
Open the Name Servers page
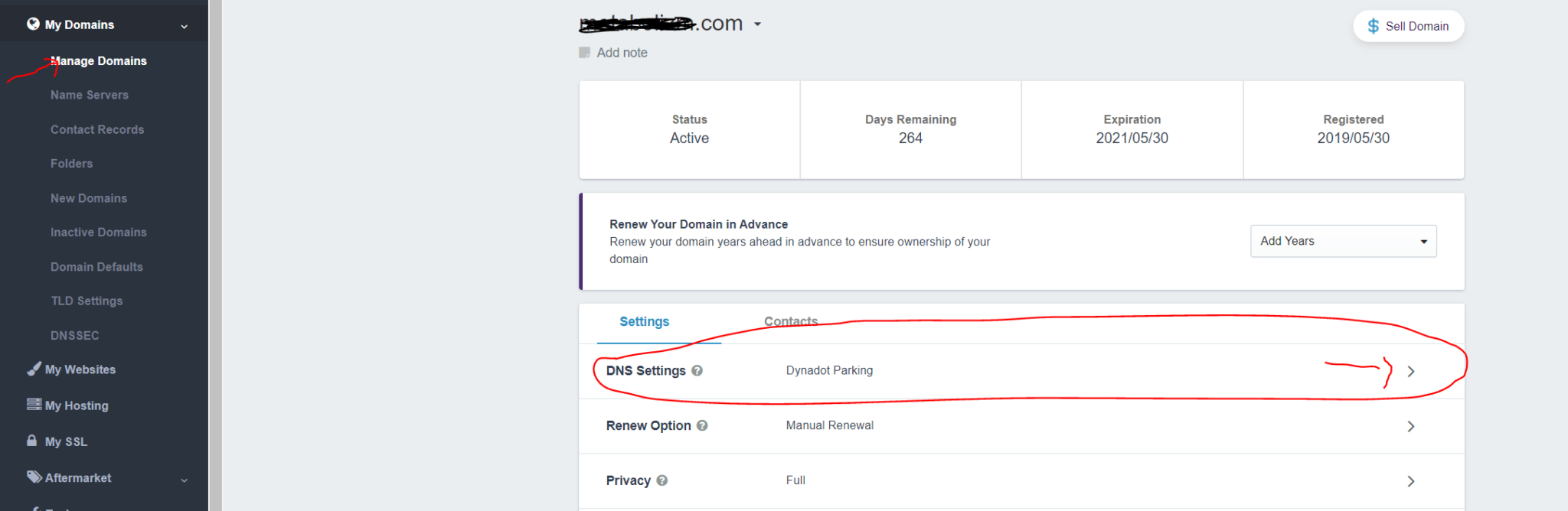tap(89, 95)
